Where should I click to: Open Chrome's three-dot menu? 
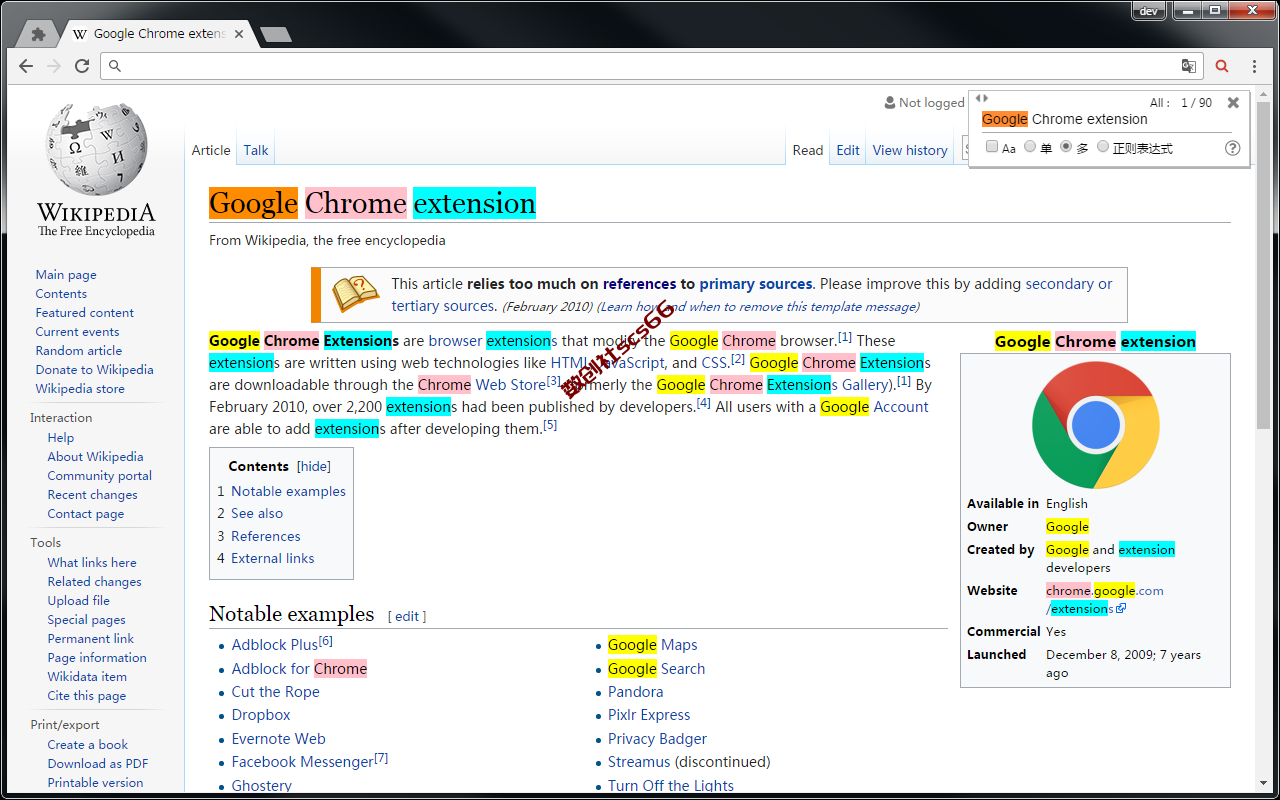(1254, 66)
